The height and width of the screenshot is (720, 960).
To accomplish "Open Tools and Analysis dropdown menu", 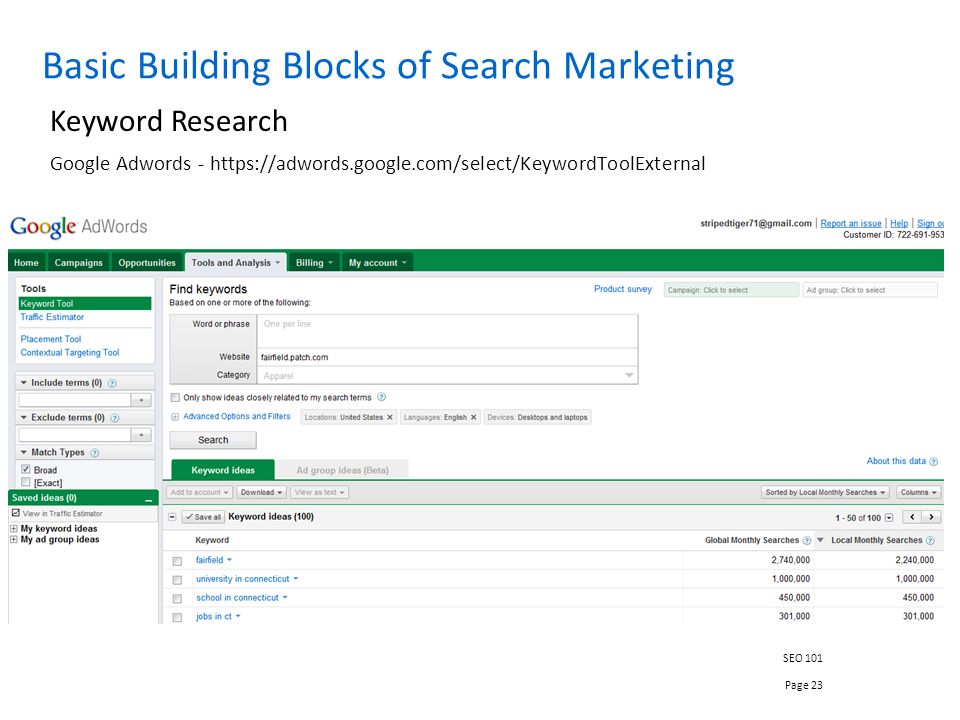I will [x=235, y=263].
